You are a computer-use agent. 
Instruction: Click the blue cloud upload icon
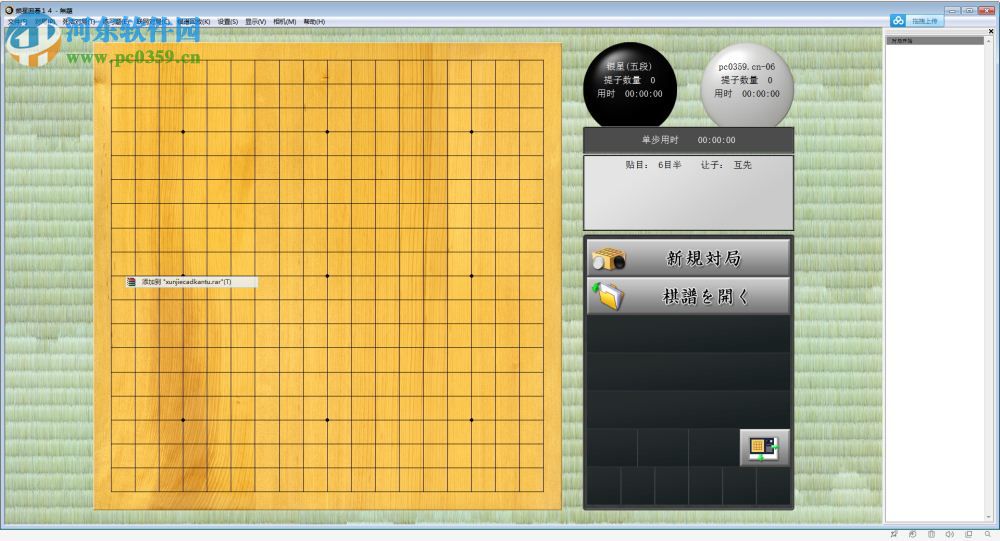(898, 20)
